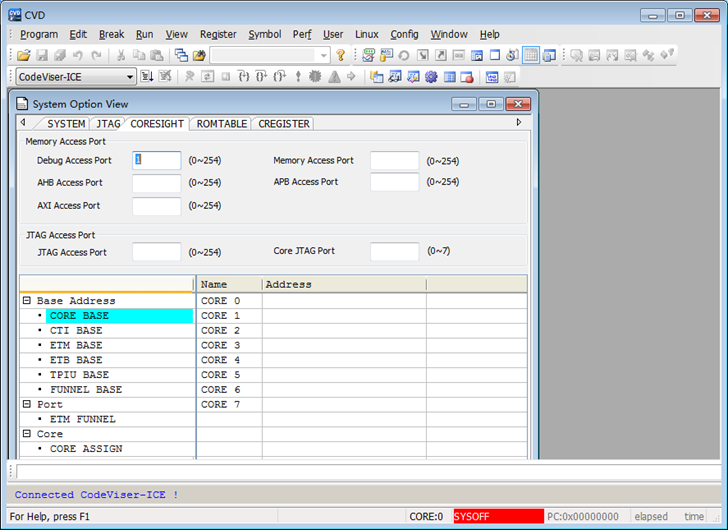Screen dimensions: 728x530
Task: Click the blue gear settings toolbar icon
Action: pos(431,77)
